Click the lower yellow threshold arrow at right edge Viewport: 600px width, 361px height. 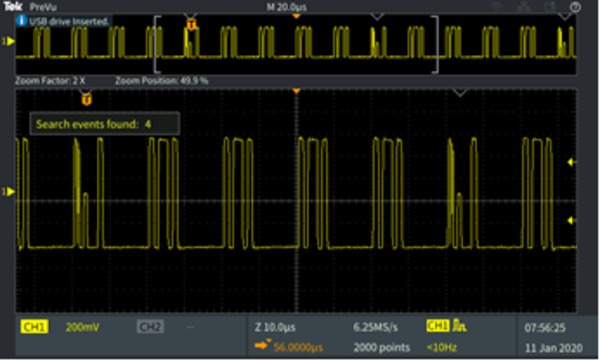(x=572, y=220)
